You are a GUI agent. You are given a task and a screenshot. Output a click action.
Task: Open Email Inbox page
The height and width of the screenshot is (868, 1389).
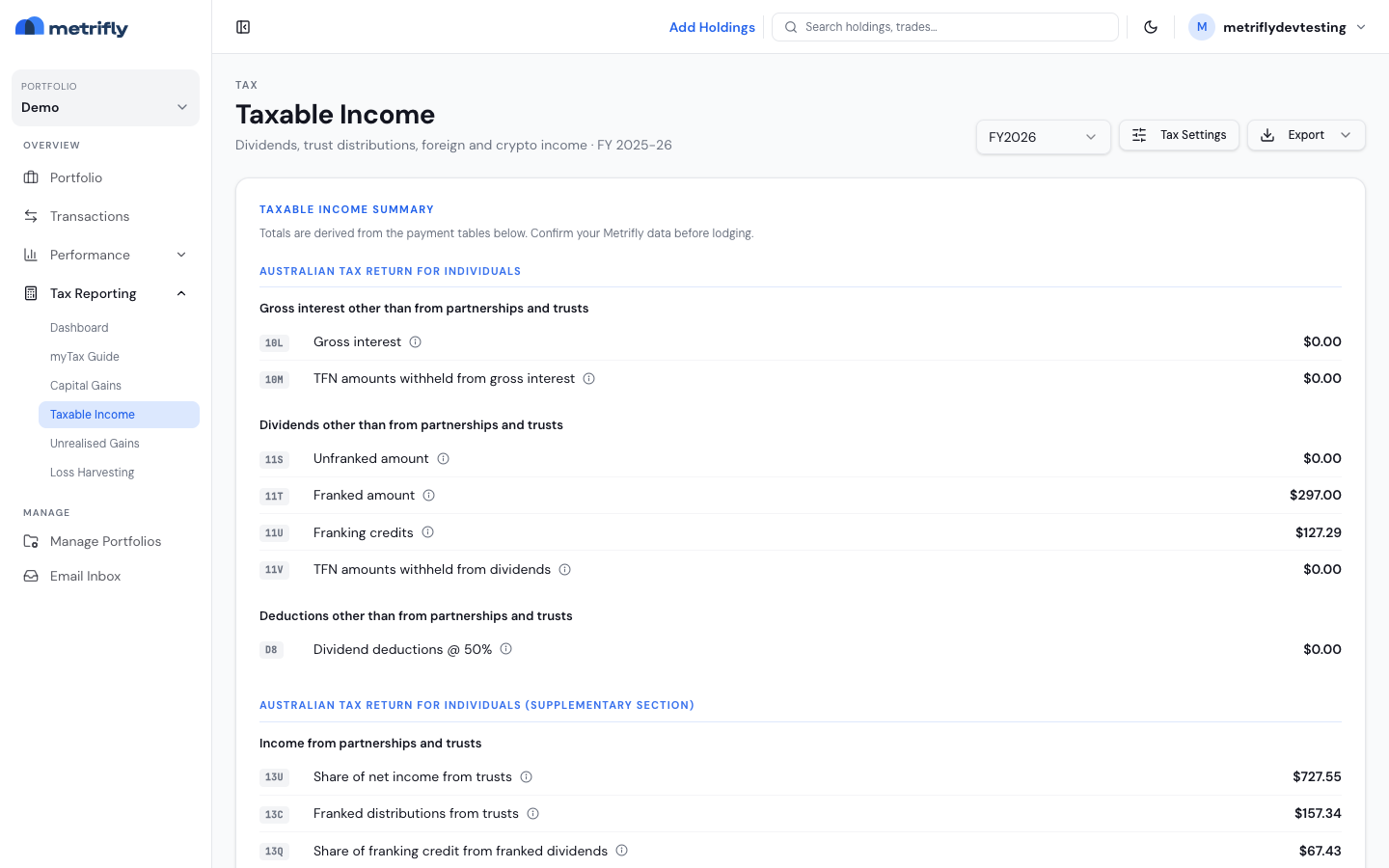[105, 576]
